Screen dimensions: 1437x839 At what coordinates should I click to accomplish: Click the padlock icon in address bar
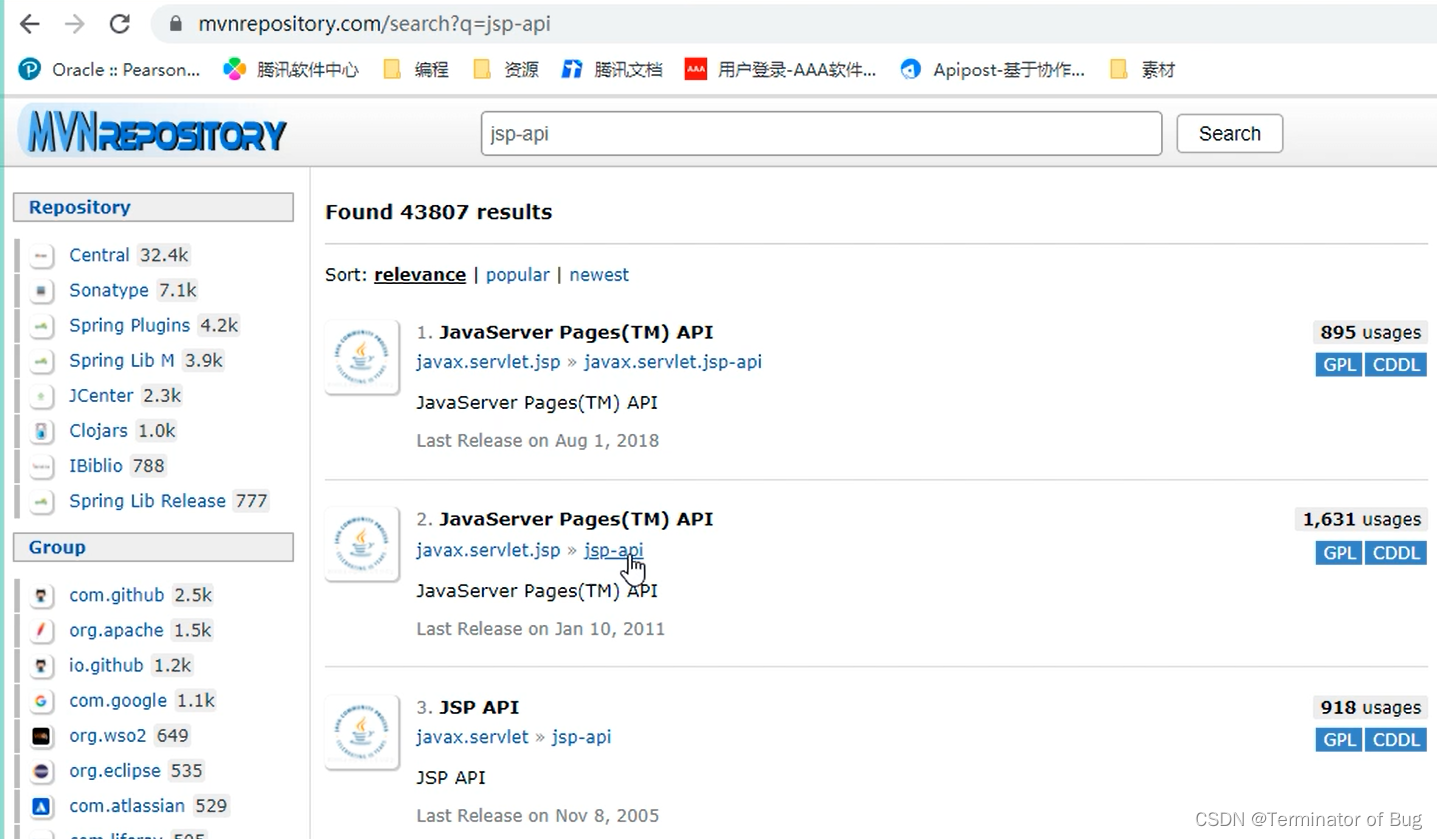176,24
